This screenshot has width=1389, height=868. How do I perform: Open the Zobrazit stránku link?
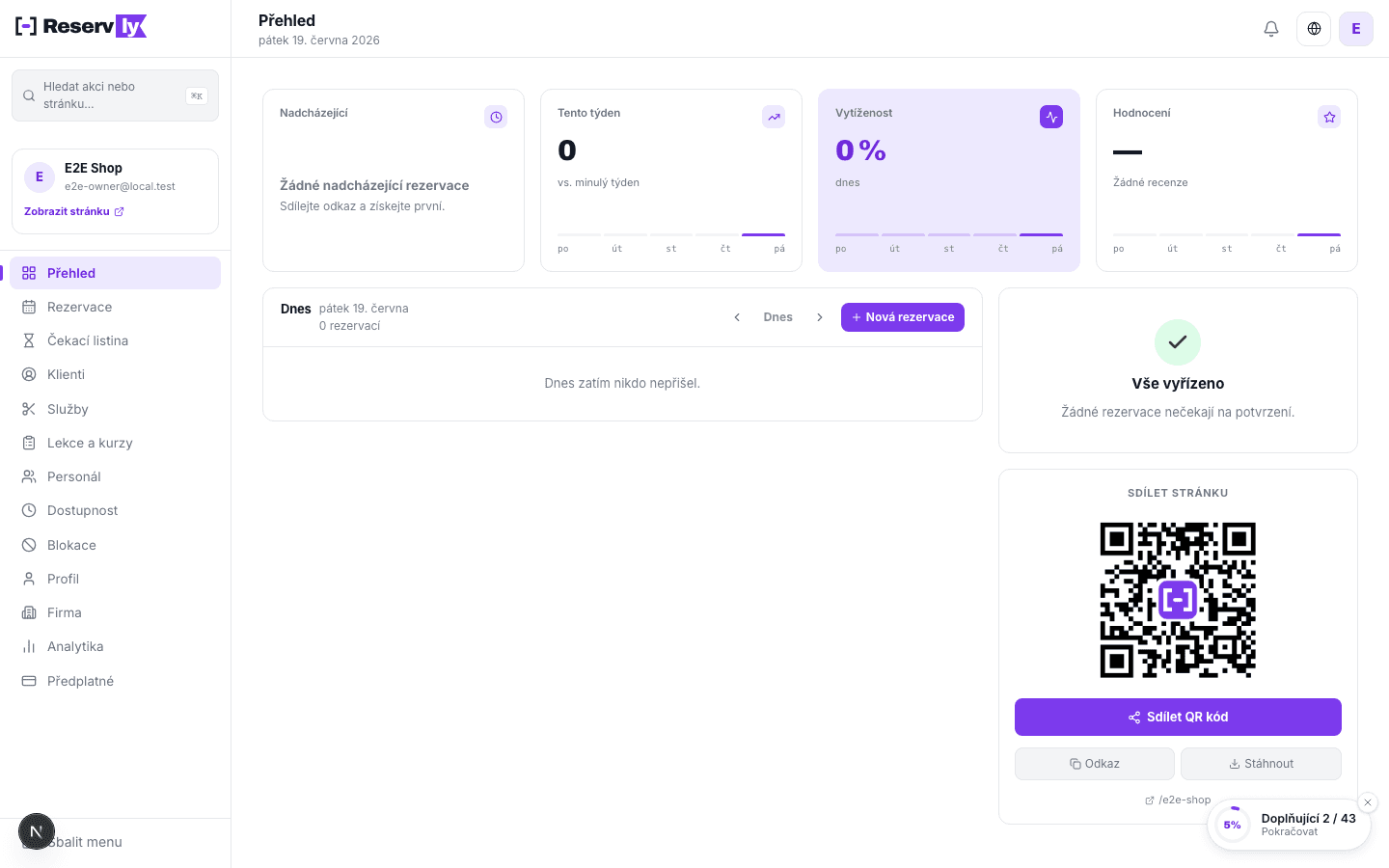pyautogui.click(x=74, y=211)
